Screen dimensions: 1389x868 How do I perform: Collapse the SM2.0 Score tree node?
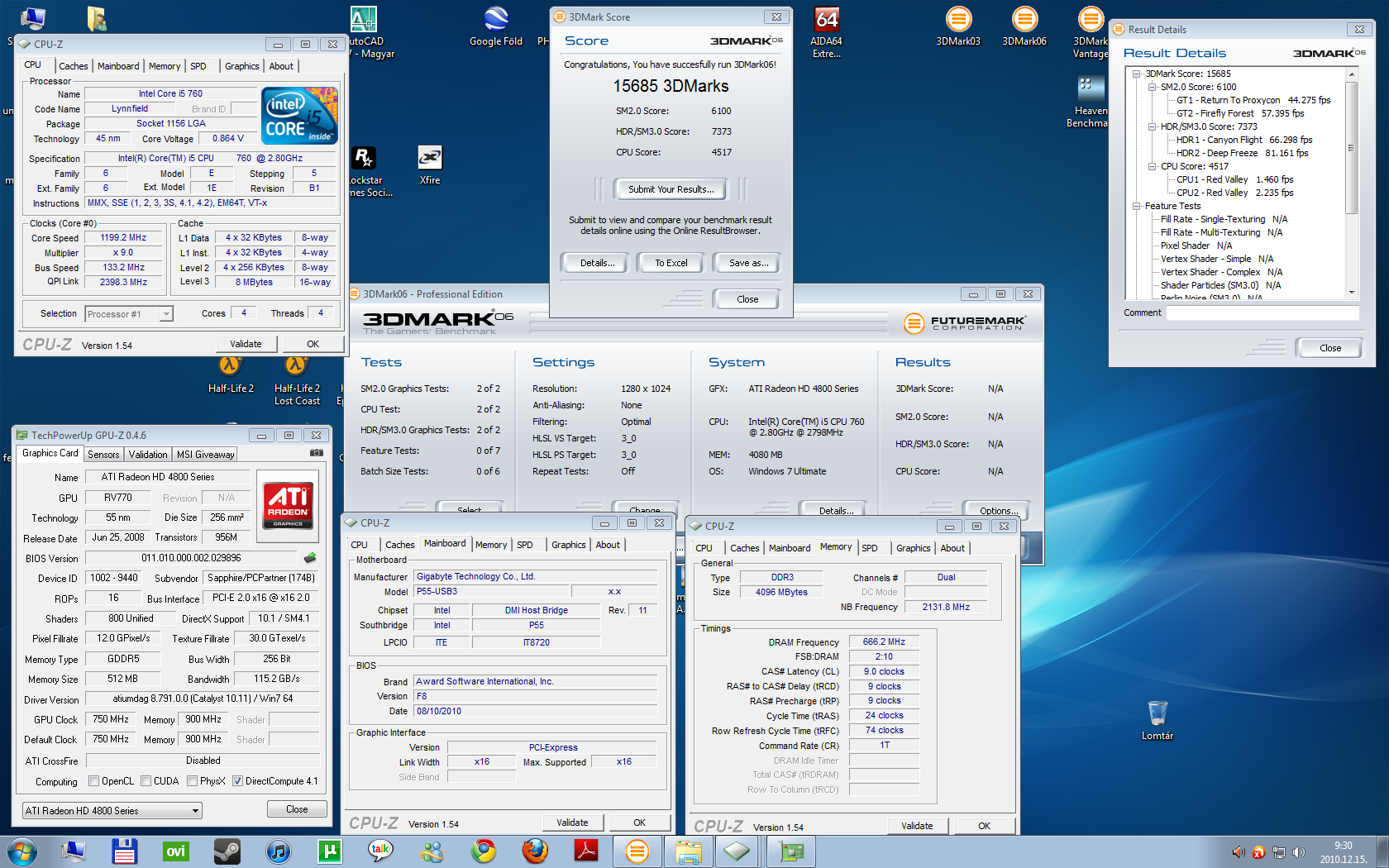point(1153,87)
